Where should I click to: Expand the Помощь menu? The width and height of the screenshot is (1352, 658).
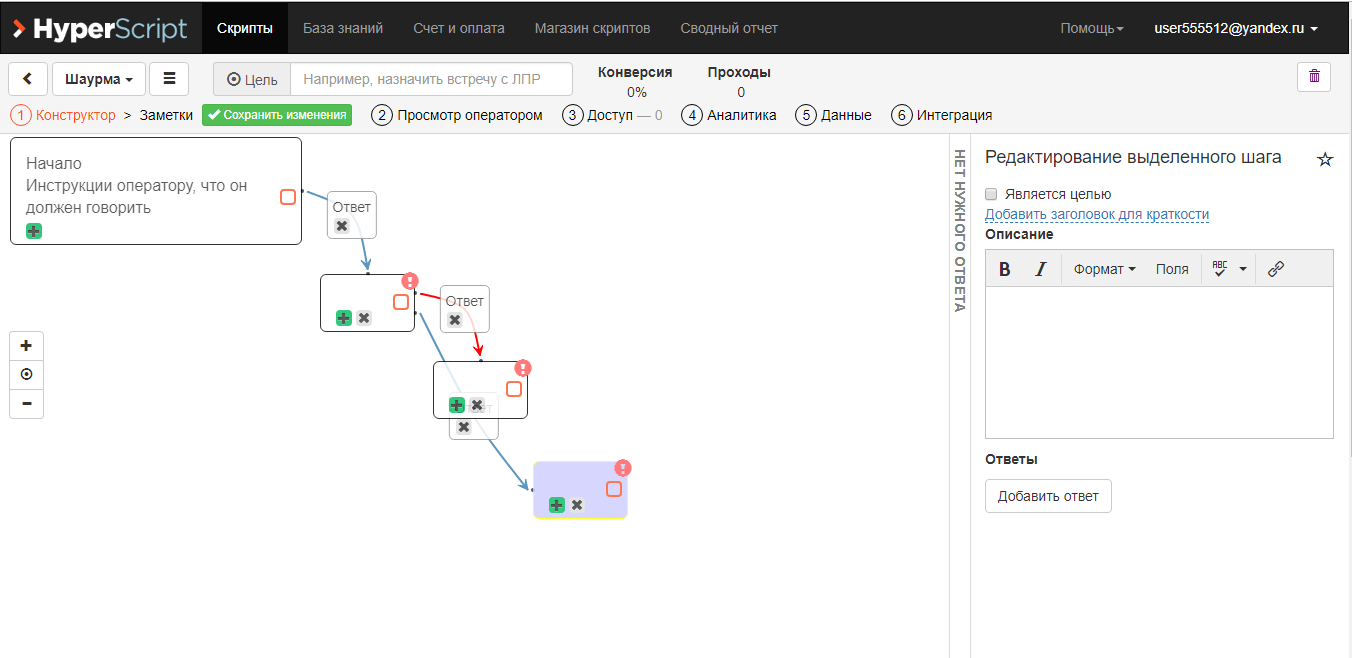tap(1091, 28)
